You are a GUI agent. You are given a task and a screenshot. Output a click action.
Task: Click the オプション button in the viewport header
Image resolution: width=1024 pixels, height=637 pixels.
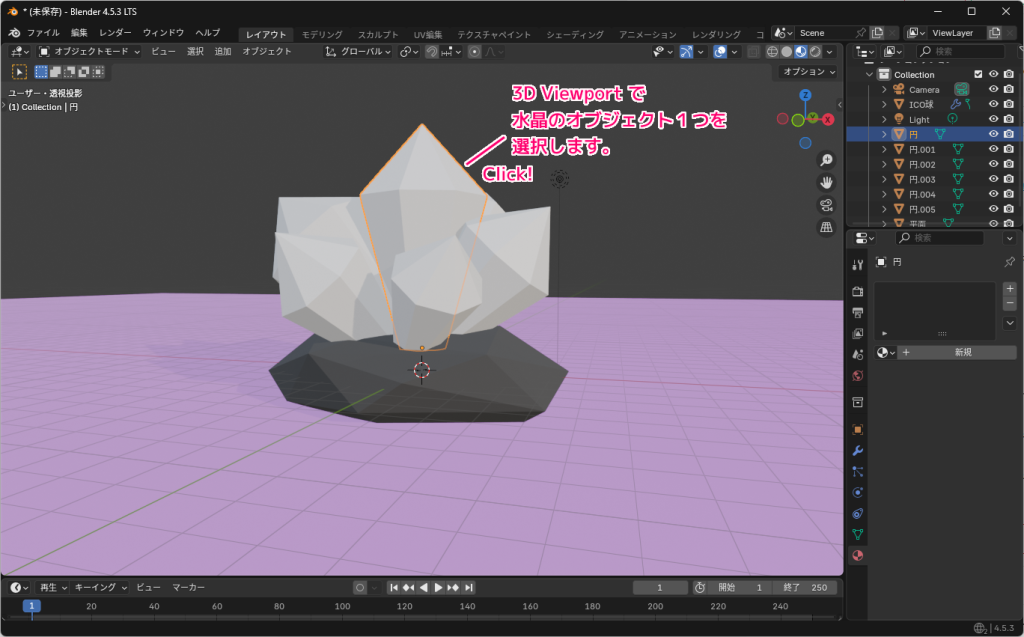(x=810, y=72)
